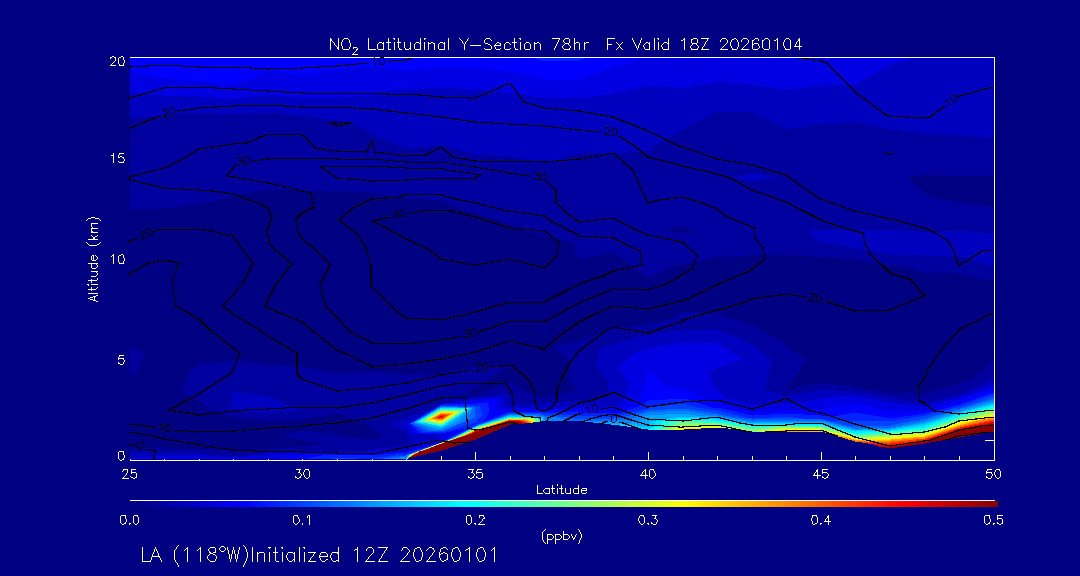Click the altitude 10 tick label
This screenshot has height=576, width=1080.
point(115,259)
